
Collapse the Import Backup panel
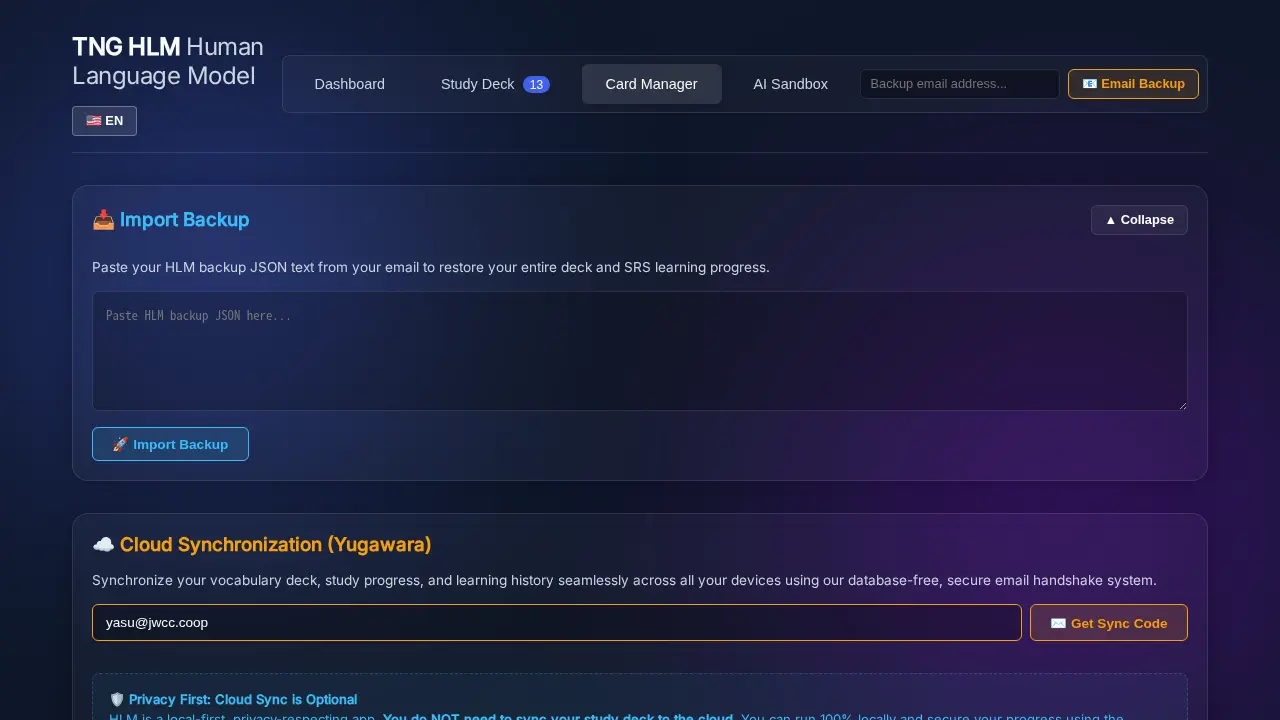(x=1139, y=220)
